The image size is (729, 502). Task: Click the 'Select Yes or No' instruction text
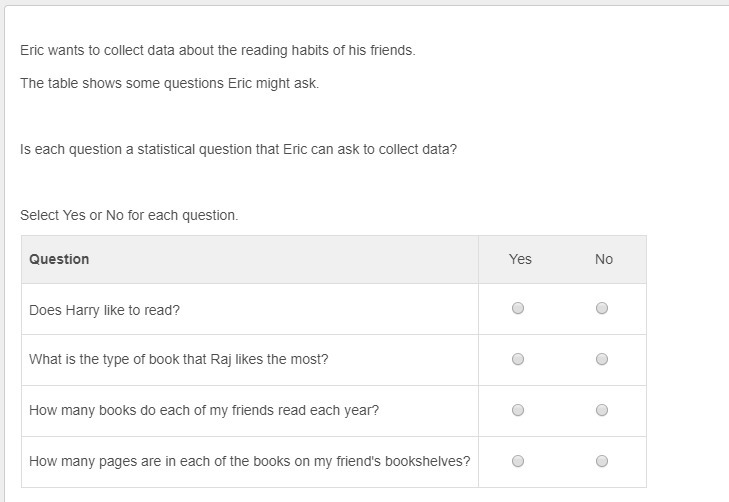click(129, 215)
